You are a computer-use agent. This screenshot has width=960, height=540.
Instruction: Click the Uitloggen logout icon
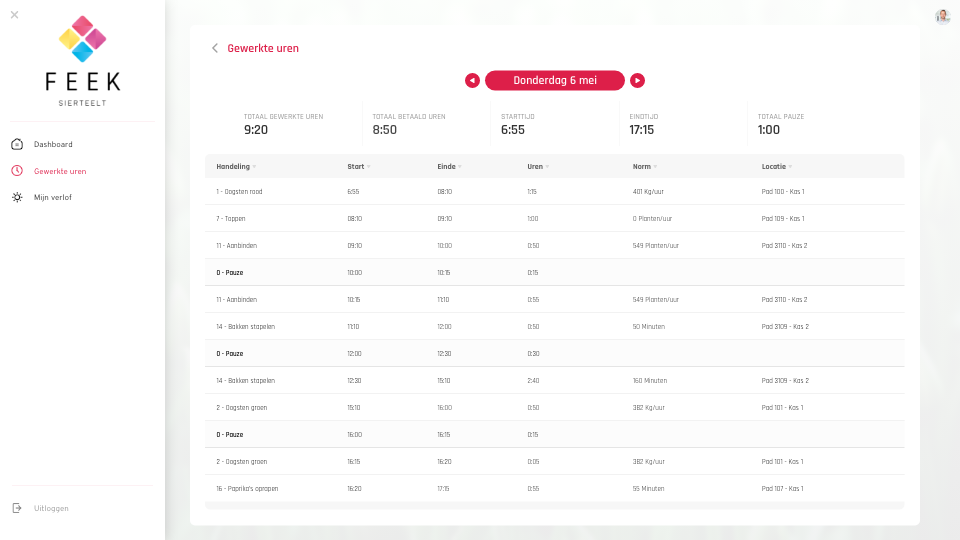(x=17, y=508)
